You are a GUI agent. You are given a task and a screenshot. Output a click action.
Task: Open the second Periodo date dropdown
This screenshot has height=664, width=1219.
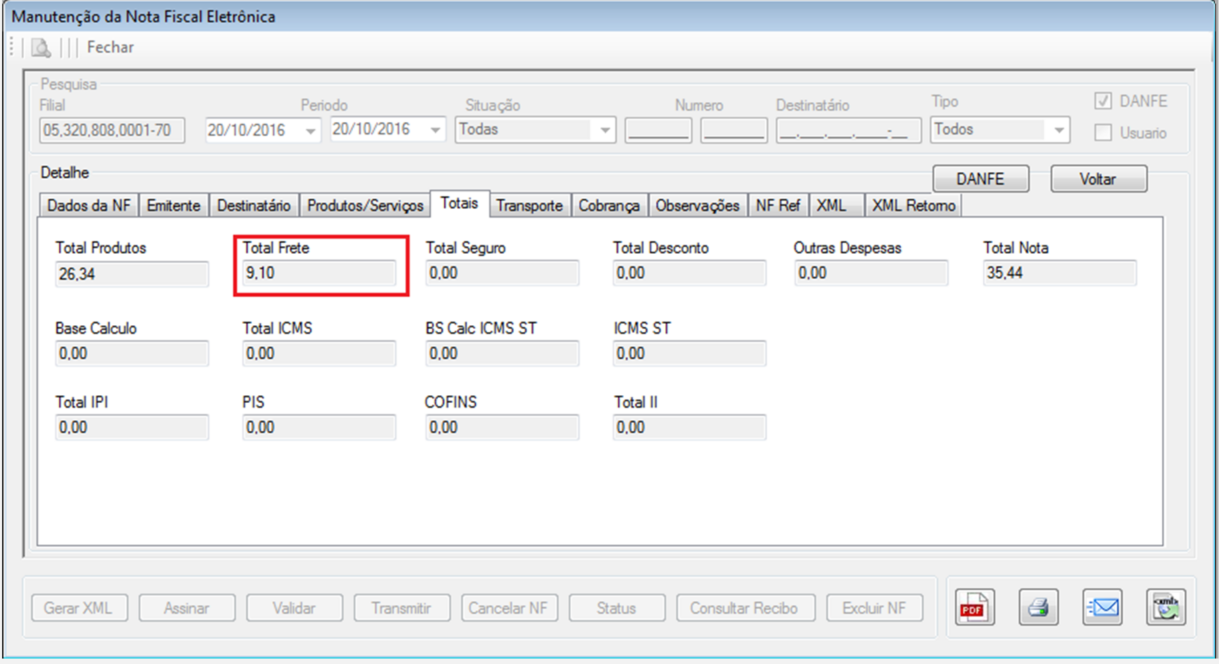[x=435, y=130]
